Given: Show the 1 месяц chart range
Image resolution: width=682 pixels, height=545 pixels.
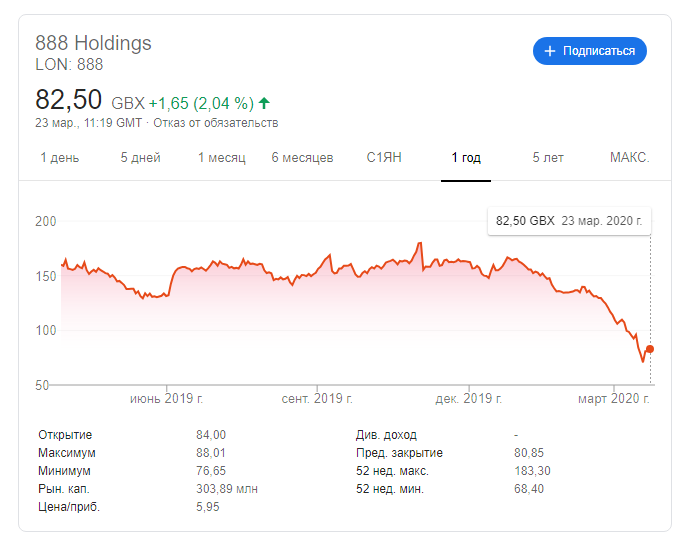Looking at the screenshot, I should click(221, 158).
